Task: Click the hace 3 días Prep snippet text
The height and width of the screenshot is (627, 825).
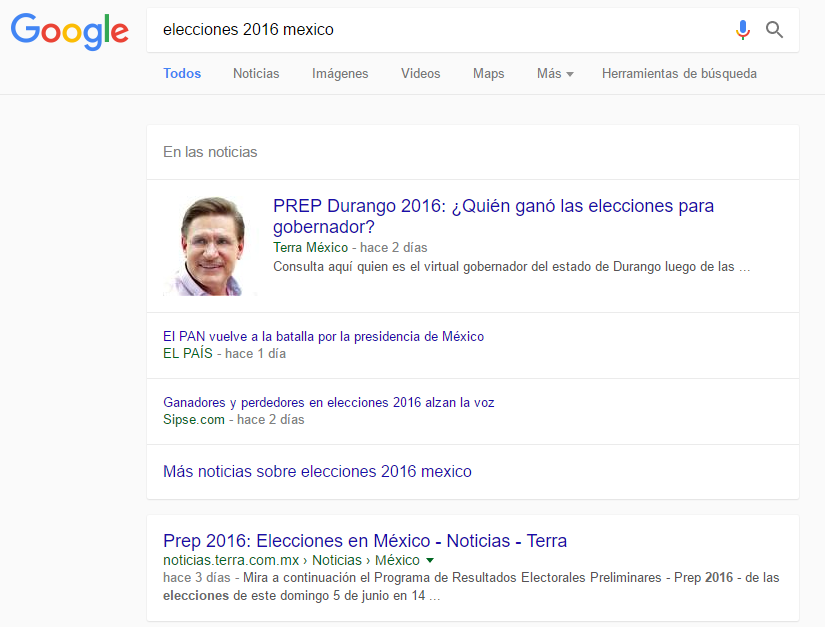Action: 471,586
